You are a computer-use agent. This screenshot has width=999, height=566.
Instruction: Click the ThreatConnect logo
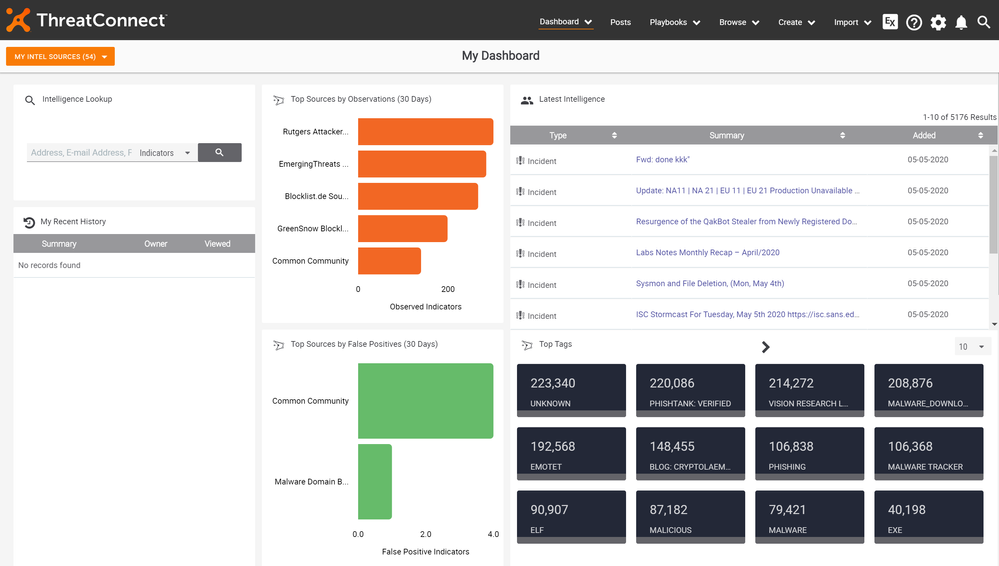coord(86,20)
